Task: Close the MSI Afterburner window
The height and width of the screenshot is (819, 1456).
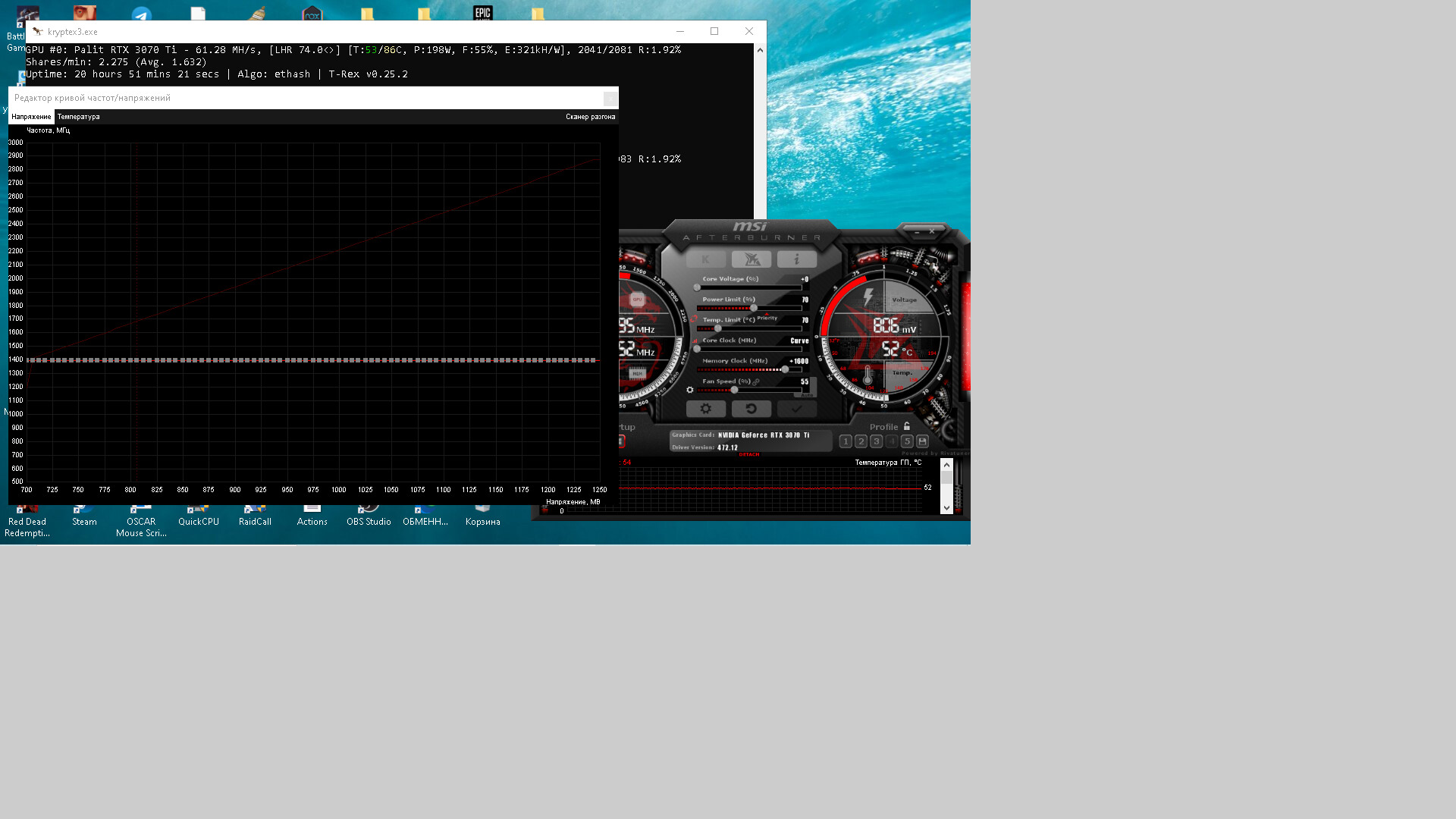Action: 932,231
